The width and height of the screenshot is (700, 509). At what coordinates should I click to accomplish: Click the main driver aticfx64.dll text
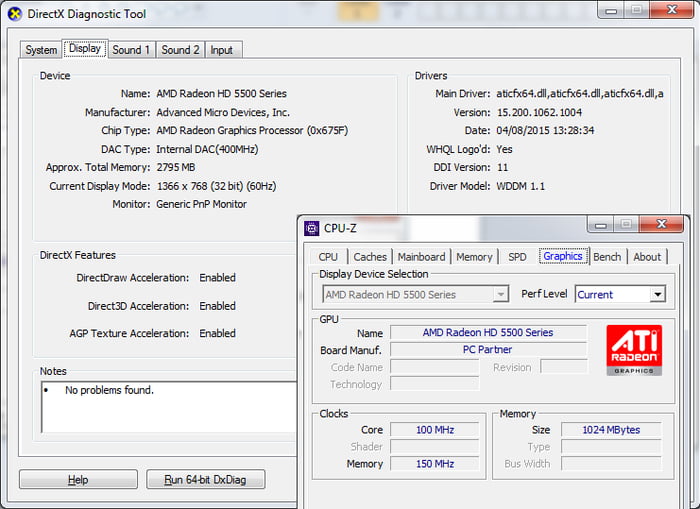tap(580, 94)
